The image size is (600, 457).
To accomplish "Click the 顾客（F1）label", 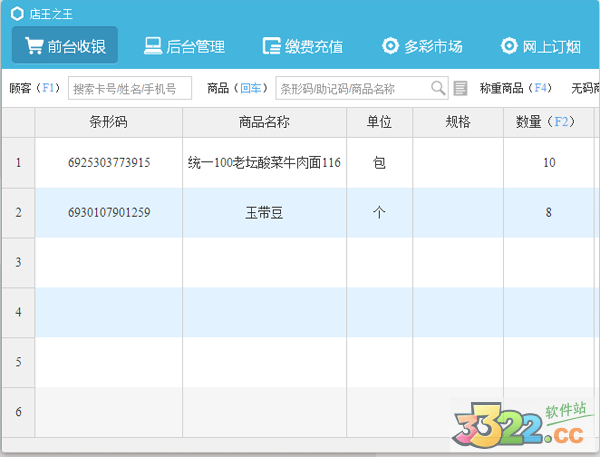I will (35, 88).
